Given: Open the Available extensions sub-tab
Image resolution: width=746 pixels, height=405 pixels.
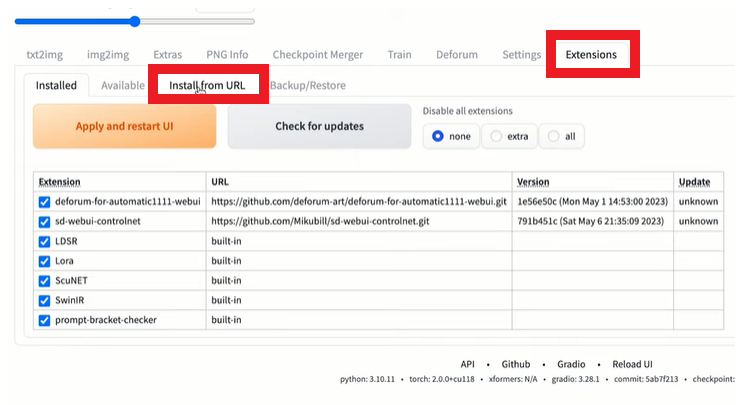Looking at the screenshot, I should (x=123, y=86).
